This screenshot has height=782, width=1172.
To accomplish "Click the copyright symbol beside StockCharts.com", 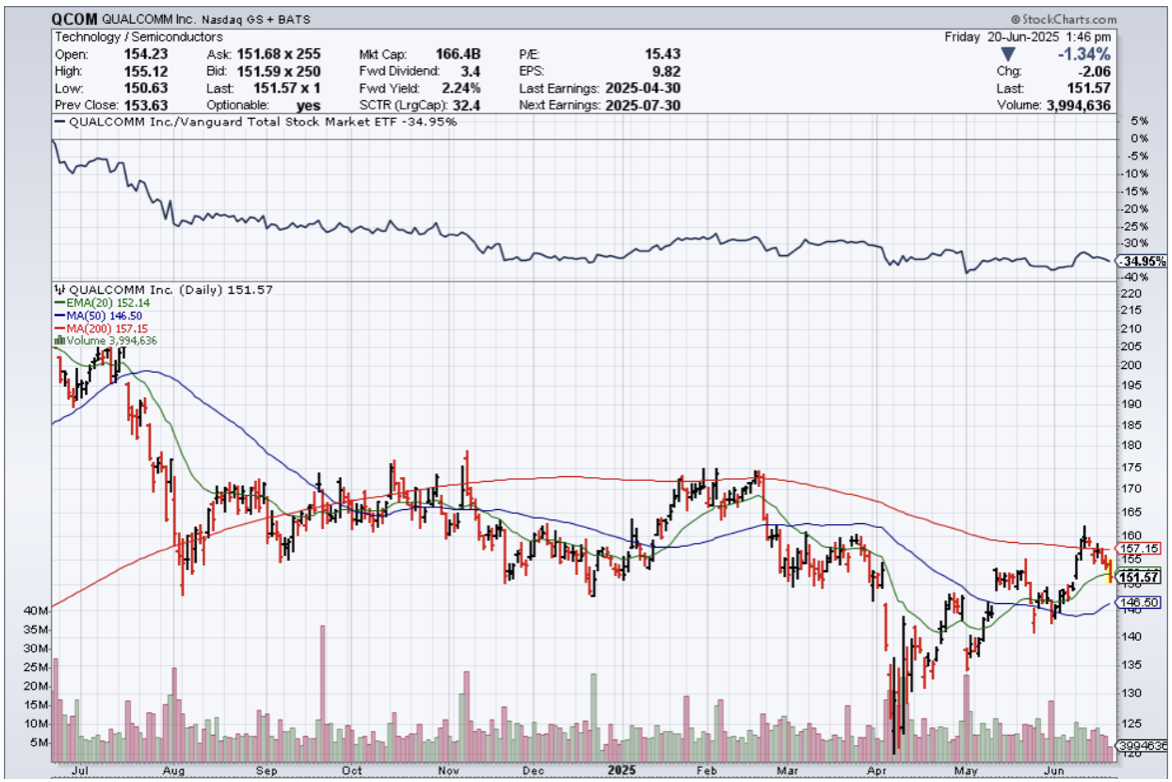I will click(1015, 19).
